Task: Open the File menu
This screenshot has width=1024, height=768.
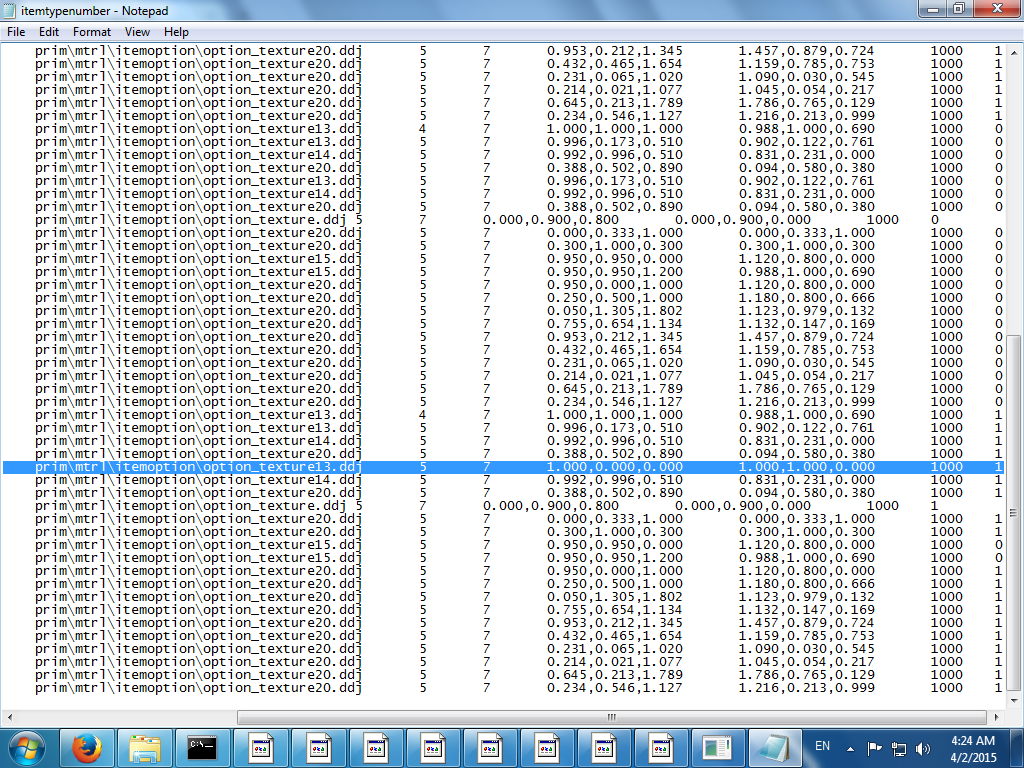Action: [16, 32]
